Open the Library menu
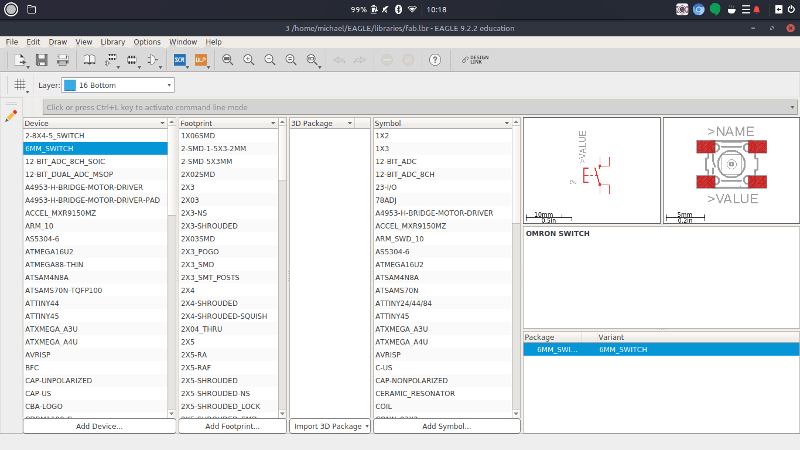Viewport: 800px width, 450px height. click(113, 42)
